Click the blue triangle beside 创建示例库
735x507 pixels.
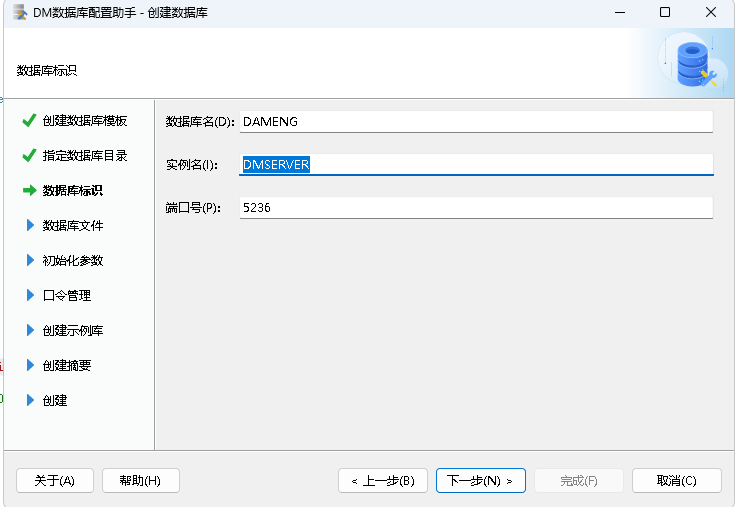[30, 330]
